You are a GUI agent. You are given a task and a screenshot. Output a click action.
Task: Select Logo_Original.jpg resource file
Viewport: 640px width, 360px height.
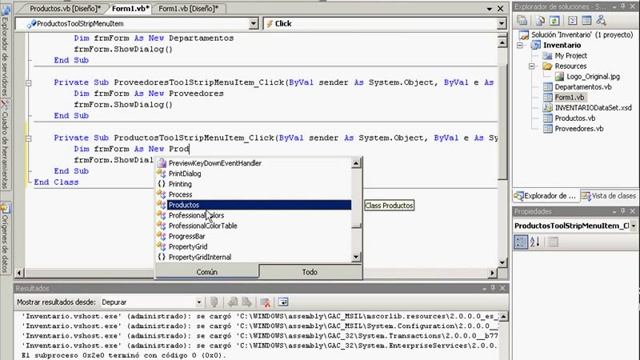(x=593, y=76)
